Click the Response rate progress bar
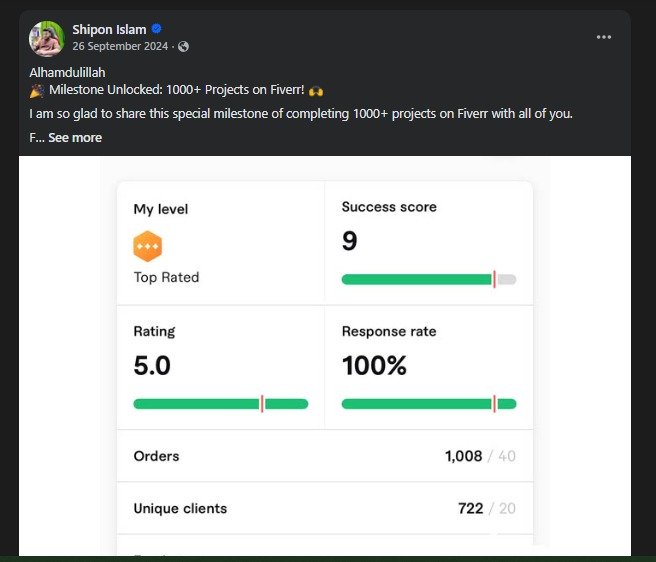The width and height of the screenshot is (656, 562). [428, 404]
